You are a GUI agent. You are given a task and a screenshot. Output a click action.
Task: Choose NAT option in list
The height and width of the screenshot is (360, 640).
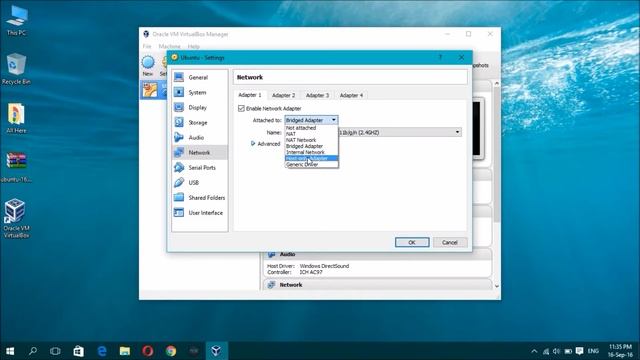pyautogui.click(x=311, y=134)
